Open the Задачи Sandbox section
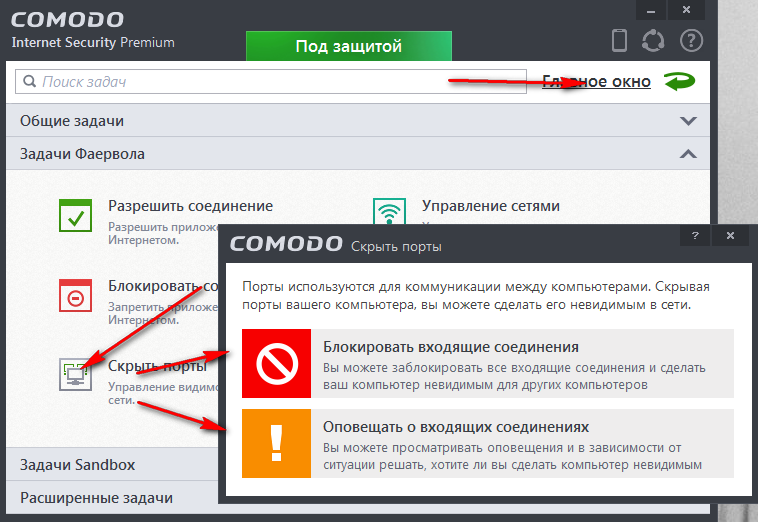758x522 pixels. 112,464
